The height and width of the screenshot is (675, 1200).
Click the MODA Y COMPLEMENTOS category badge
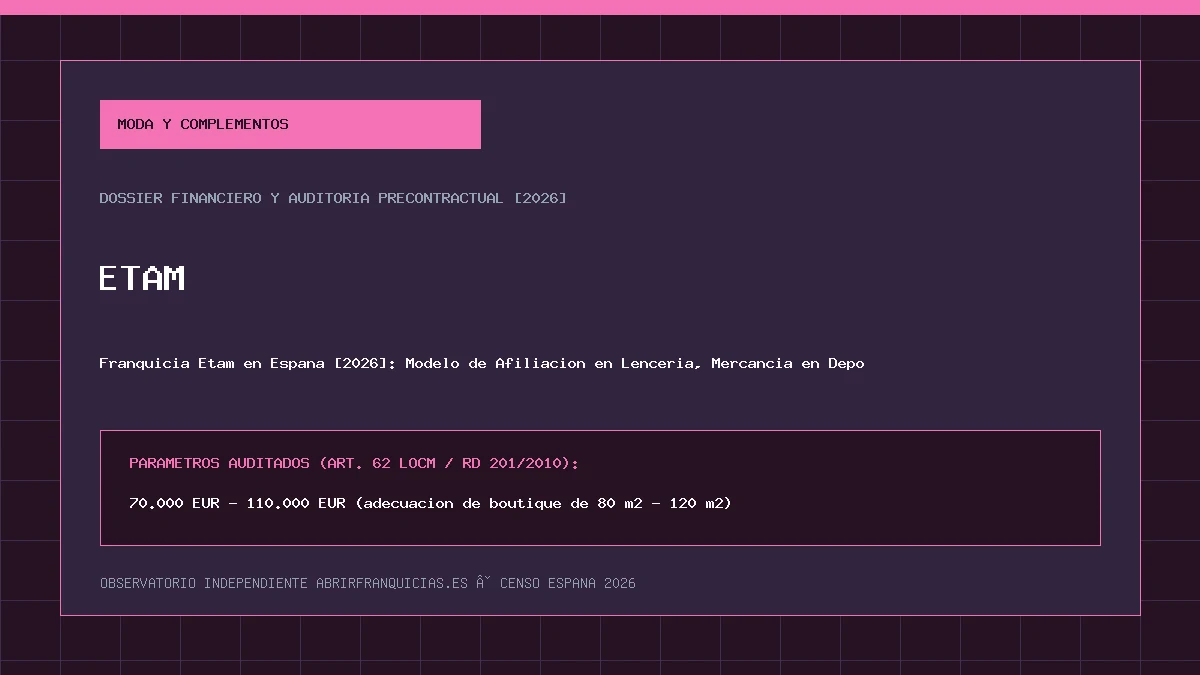[290, 124]
